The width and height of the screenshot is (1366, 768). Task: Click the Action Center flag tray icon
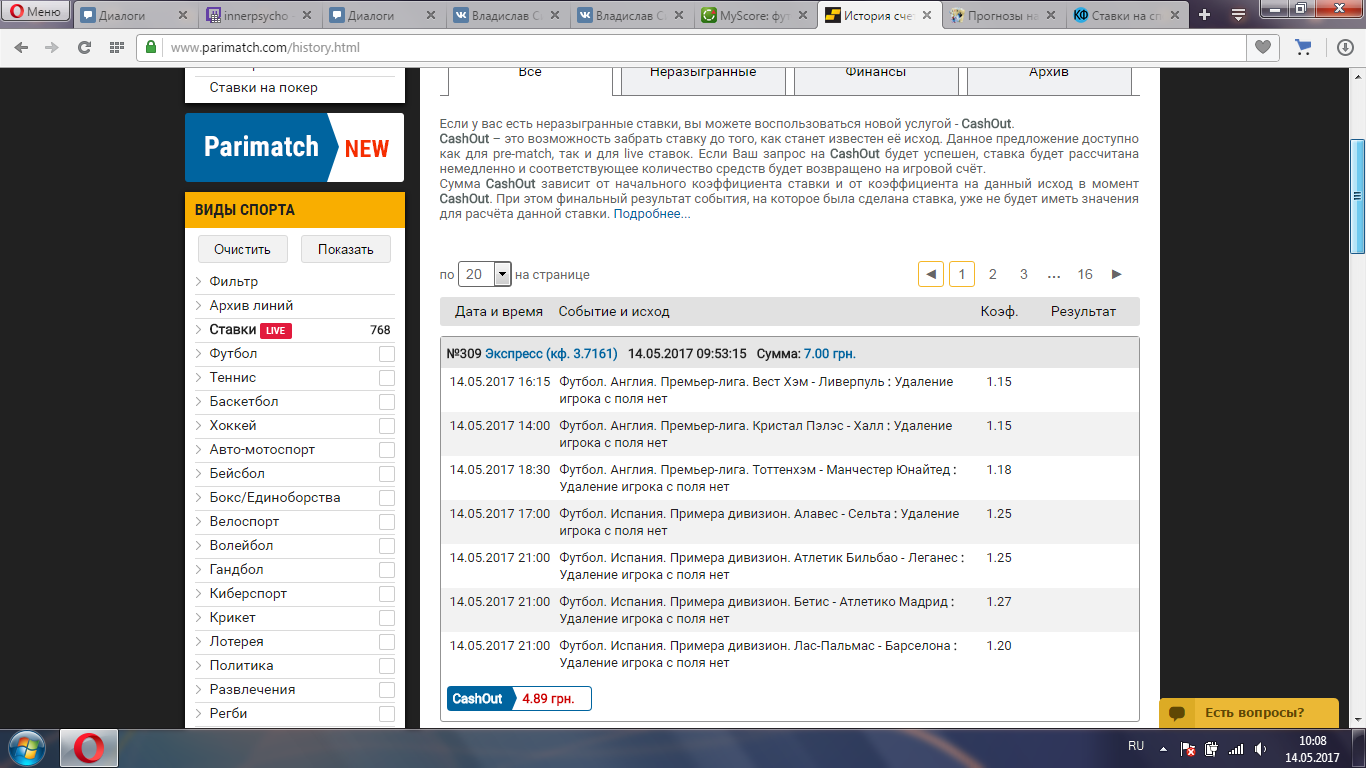click(1188, 748)
